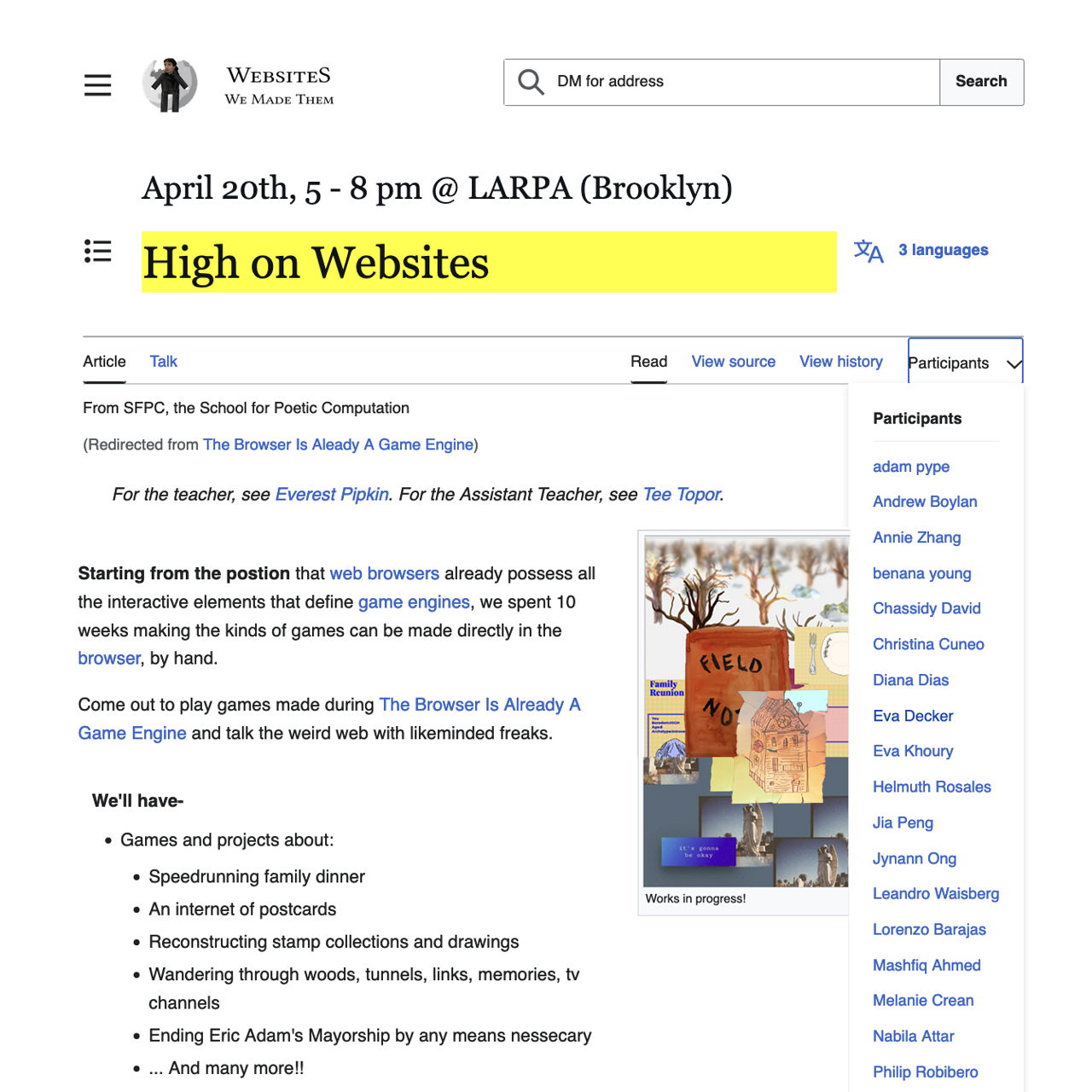1092x1092 pixels.
Task: Open the hamburger main menu
Action: [97, 84]
